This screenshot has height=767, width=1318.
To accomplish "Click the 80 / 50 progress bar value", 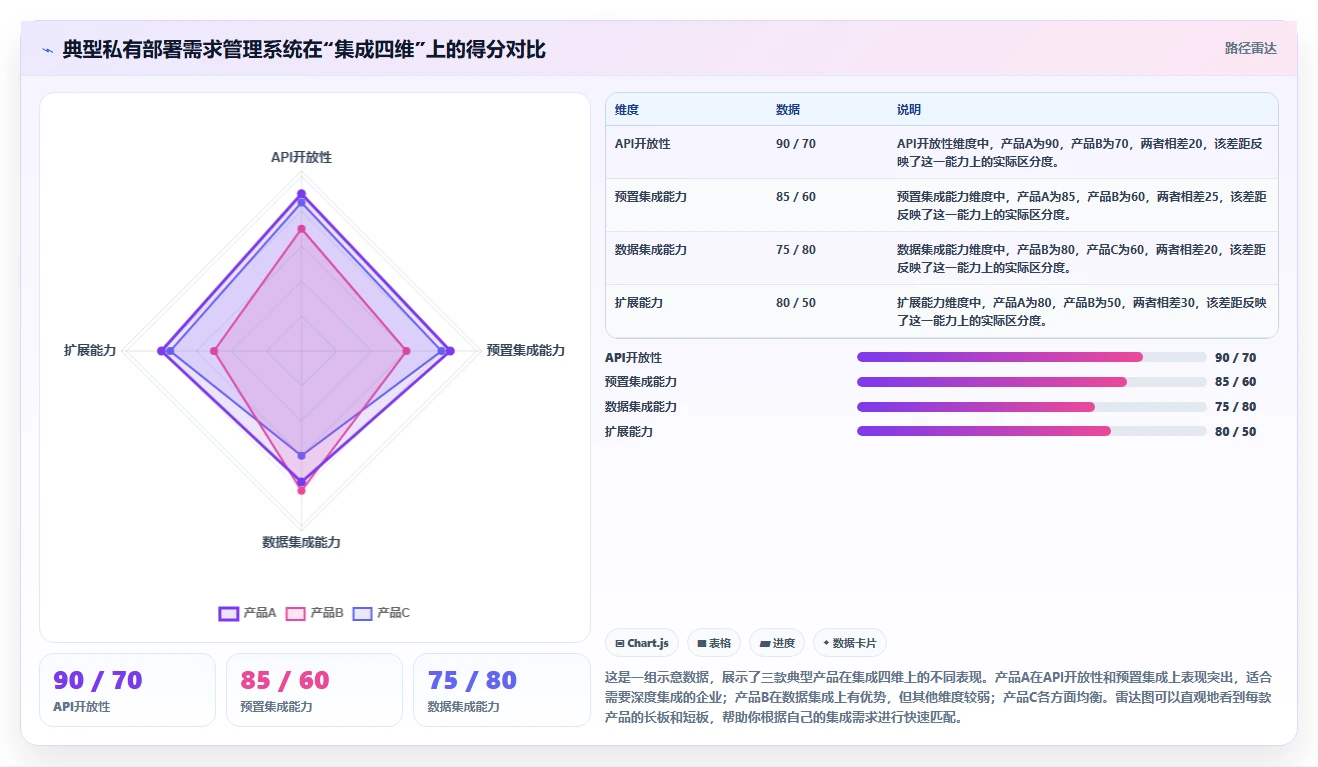I will pos(1236,432).
